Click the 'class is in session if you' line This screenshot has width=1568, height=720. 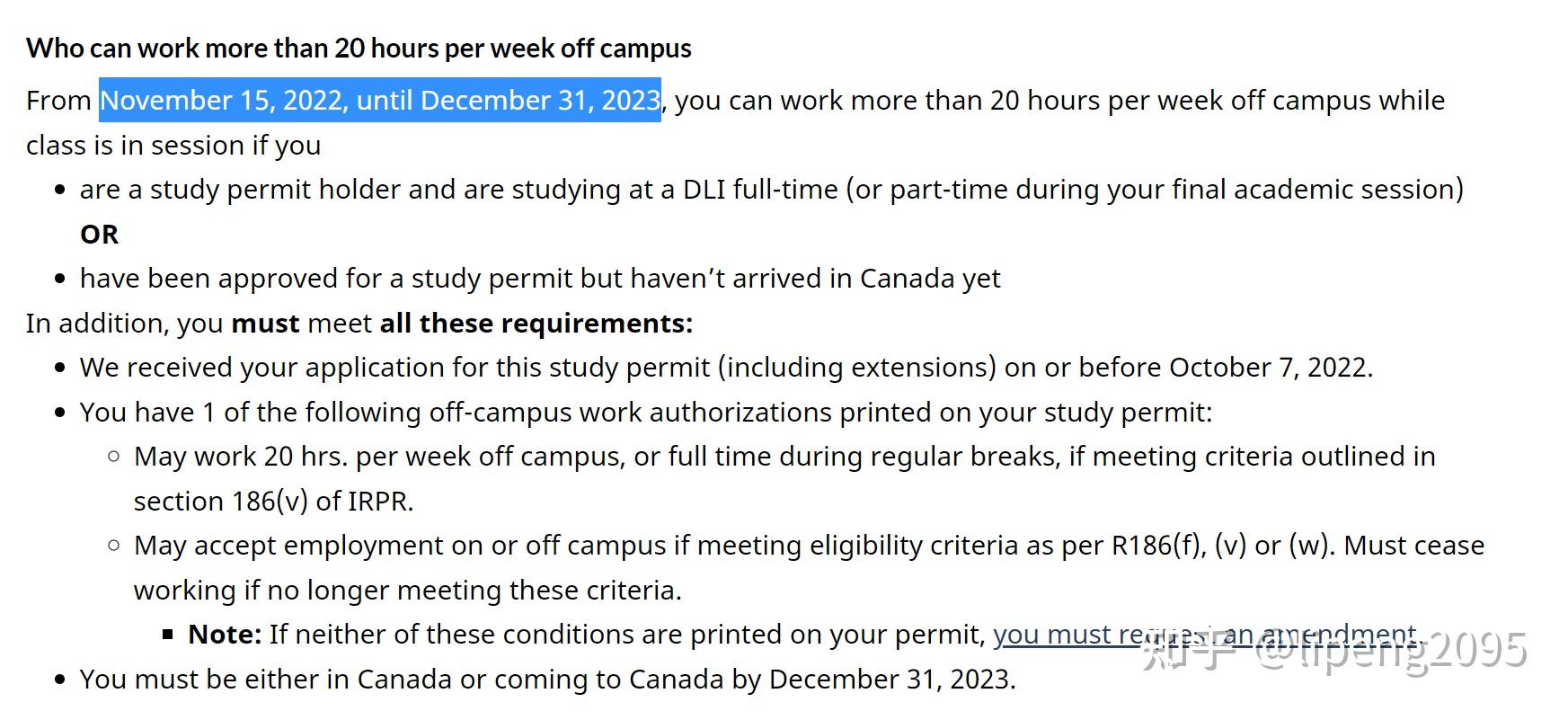[x=173, y=146]
